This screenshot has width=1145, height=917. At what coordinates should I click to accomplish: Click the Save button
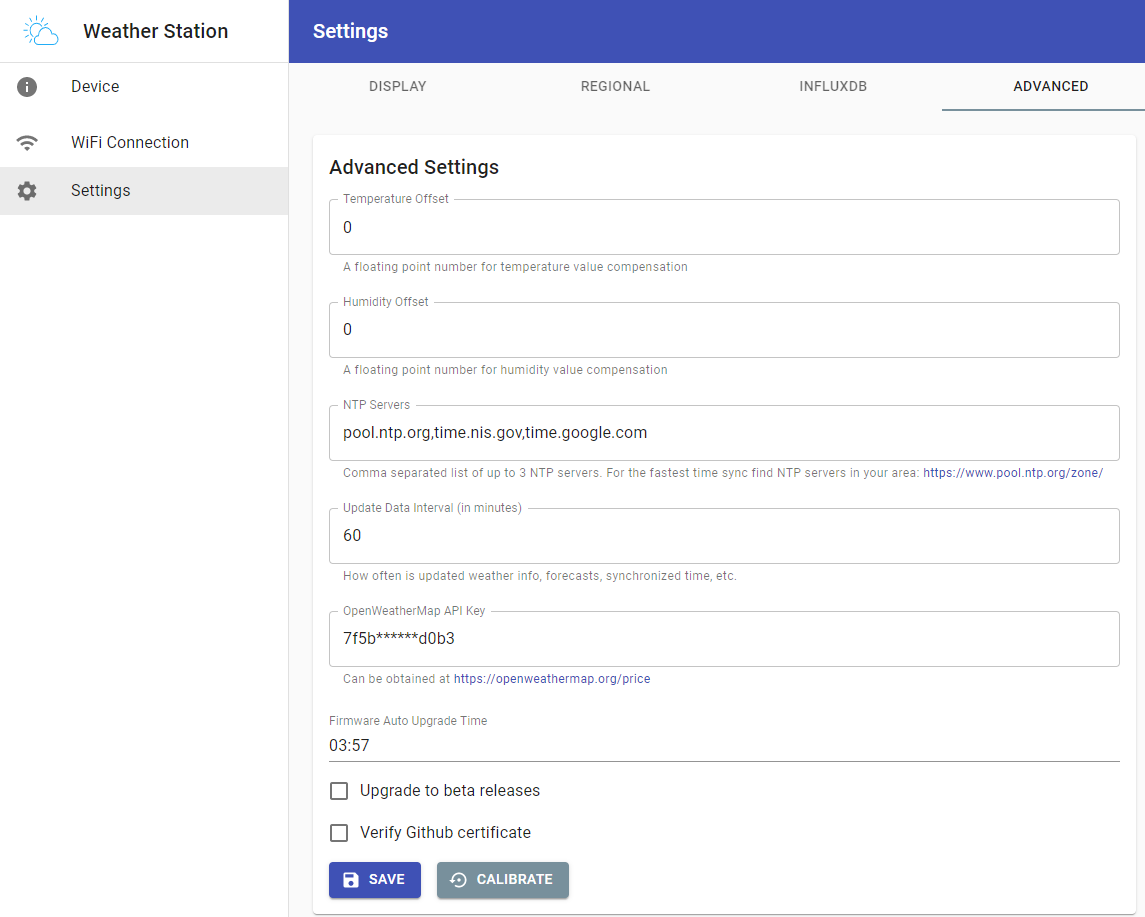click(375, 880)
